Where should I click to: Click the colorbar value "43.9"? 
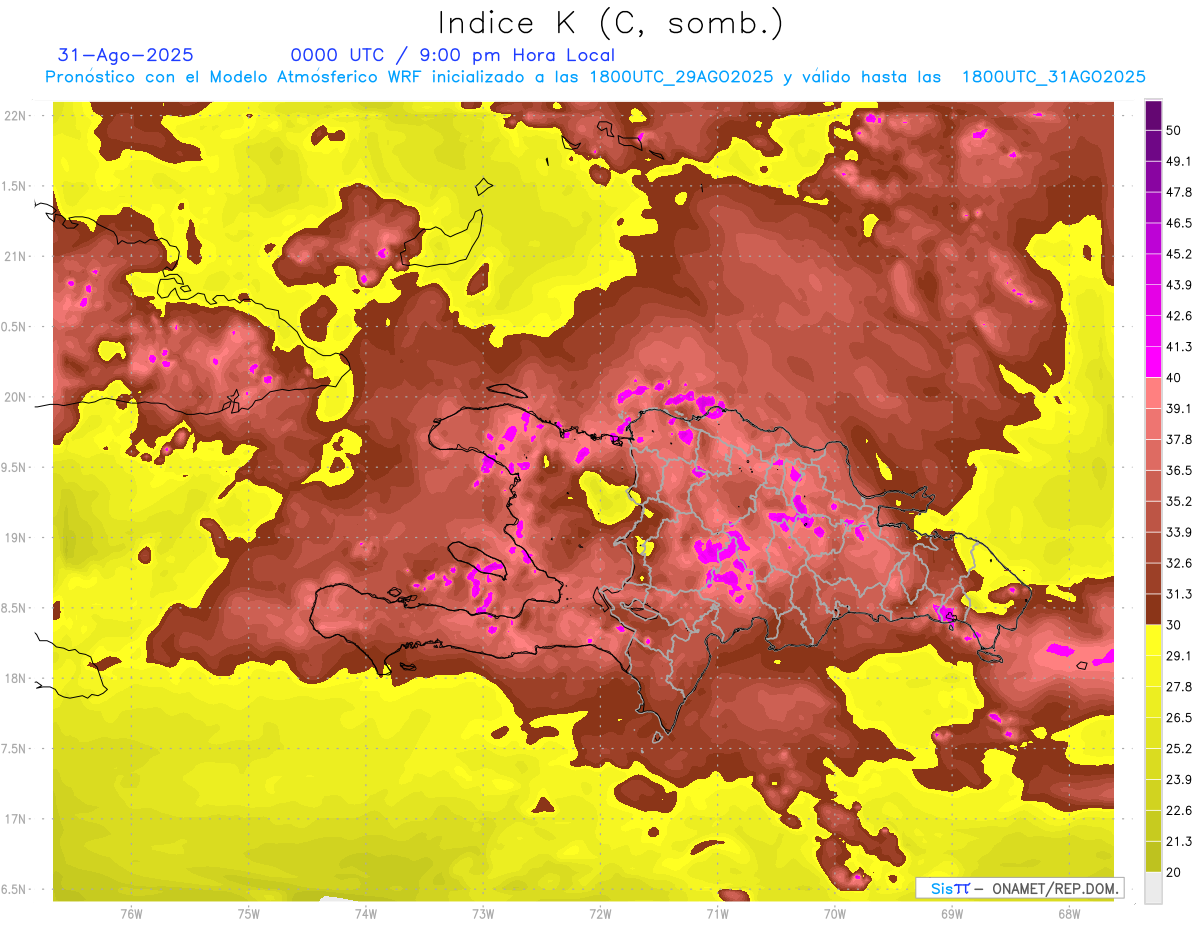point(1180,285)
